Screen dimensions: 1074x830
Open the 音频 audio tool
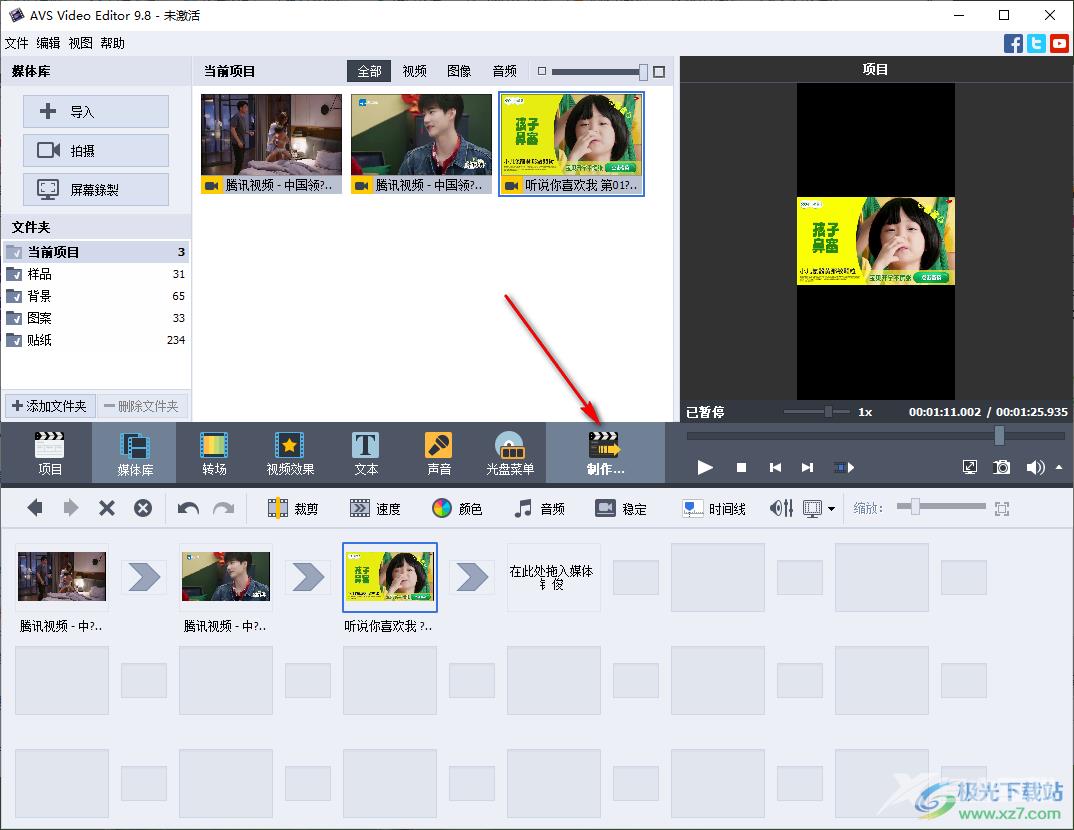[x=540, y=508]
